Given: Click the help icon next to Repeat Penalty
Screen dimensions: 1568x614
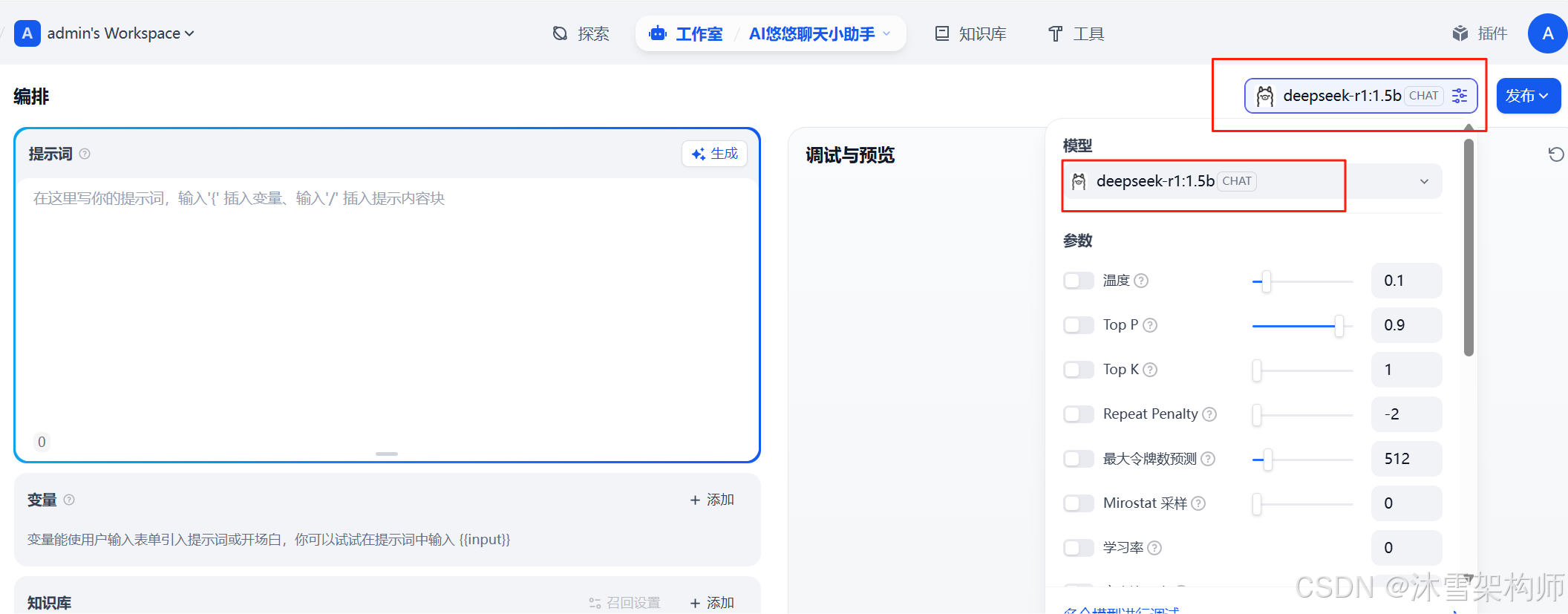Looking at the screenshot, I should [x=1209, y=414].
